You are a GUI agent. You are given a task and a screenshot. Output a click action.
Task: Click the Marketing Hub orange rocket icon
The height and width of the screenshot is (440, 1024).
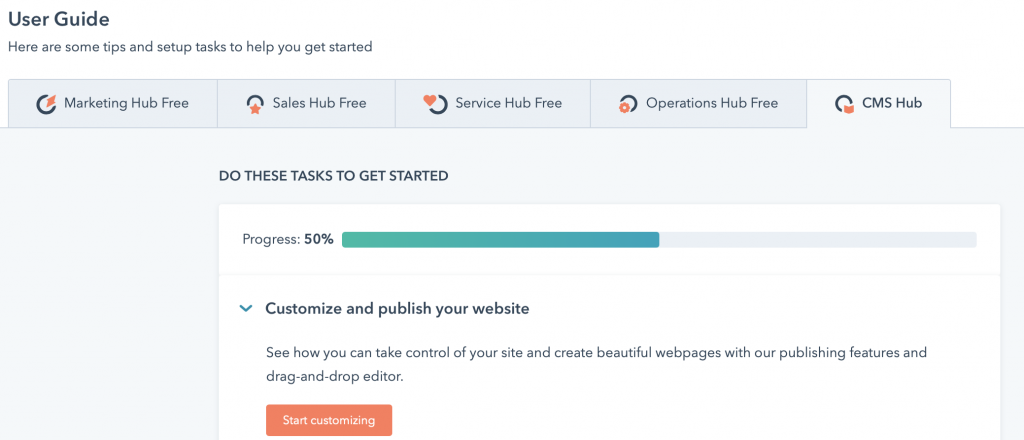(46, 103)
